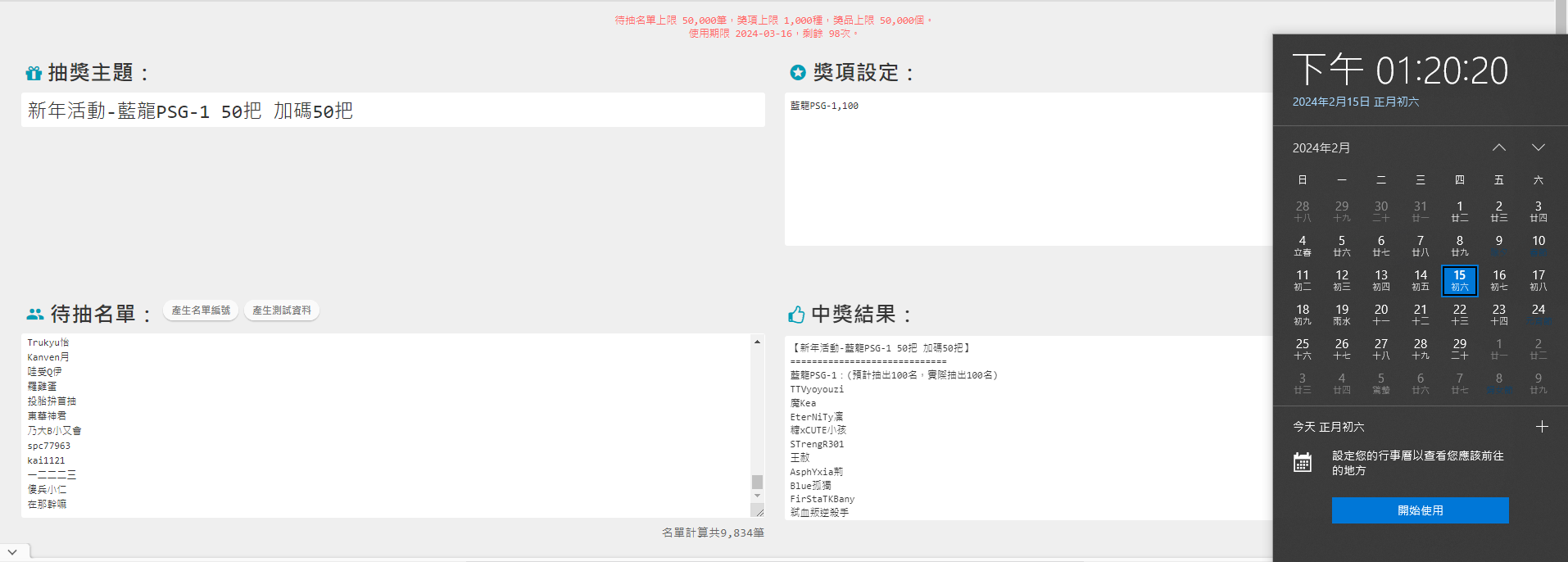The height and width of the screenshot is (562, 1568).
Task: Click the list entry 在那幹嘛
Action: 47,504
